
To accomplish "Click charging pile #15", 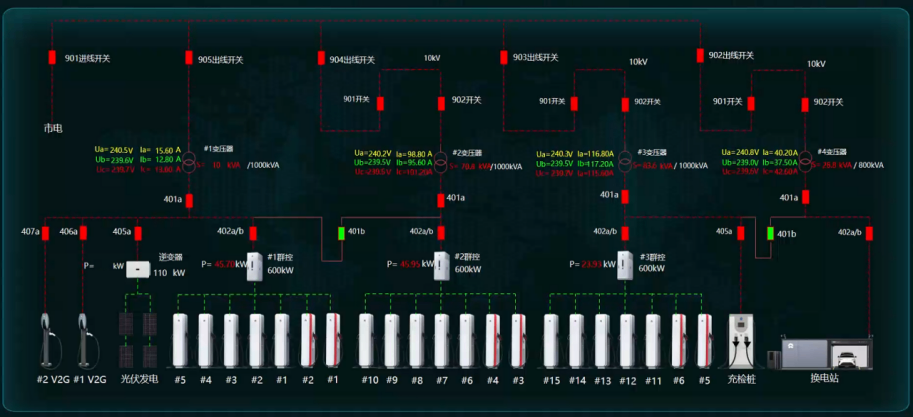I will (551, 340).
